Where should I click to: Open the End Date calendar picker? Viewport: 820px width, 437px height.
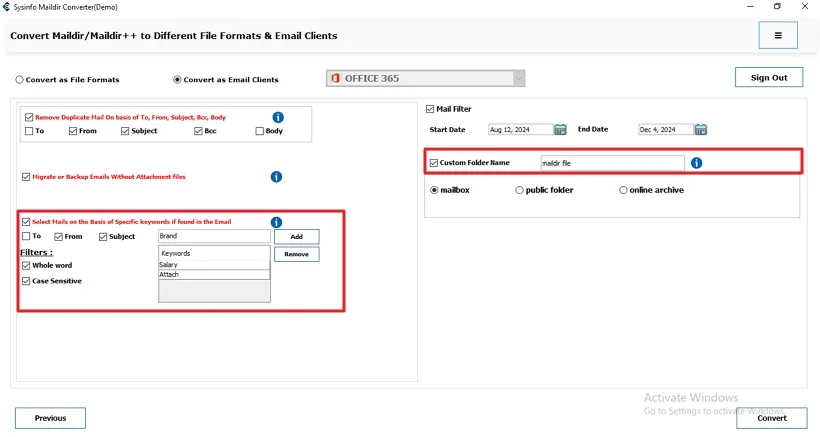click(701, 129)
